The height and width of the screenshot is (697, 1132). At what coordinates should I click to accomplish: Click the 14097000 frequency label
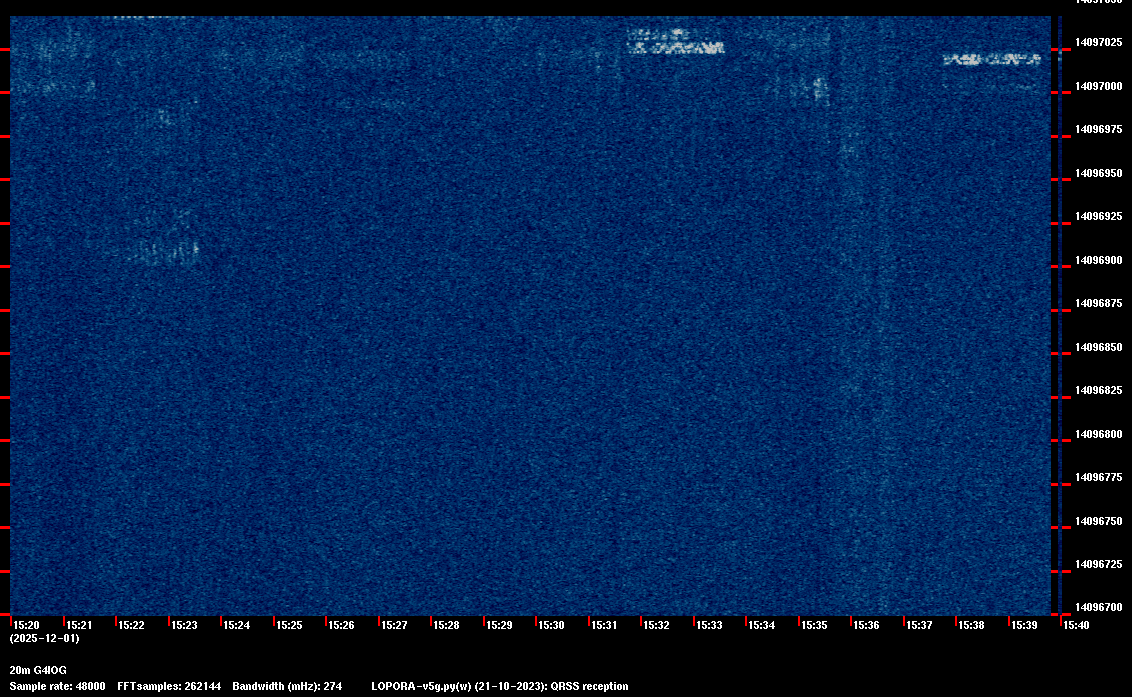pos(1099,86)
